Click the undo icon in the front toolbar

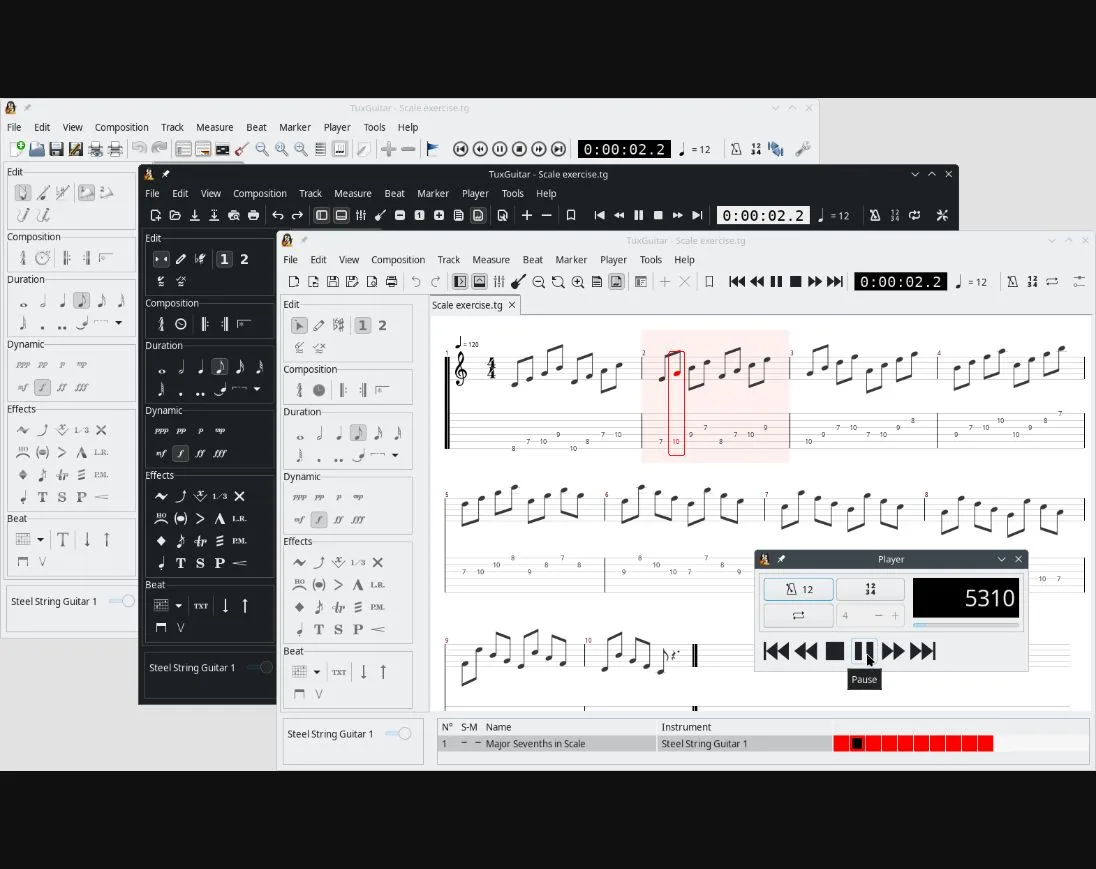[416, 282]
